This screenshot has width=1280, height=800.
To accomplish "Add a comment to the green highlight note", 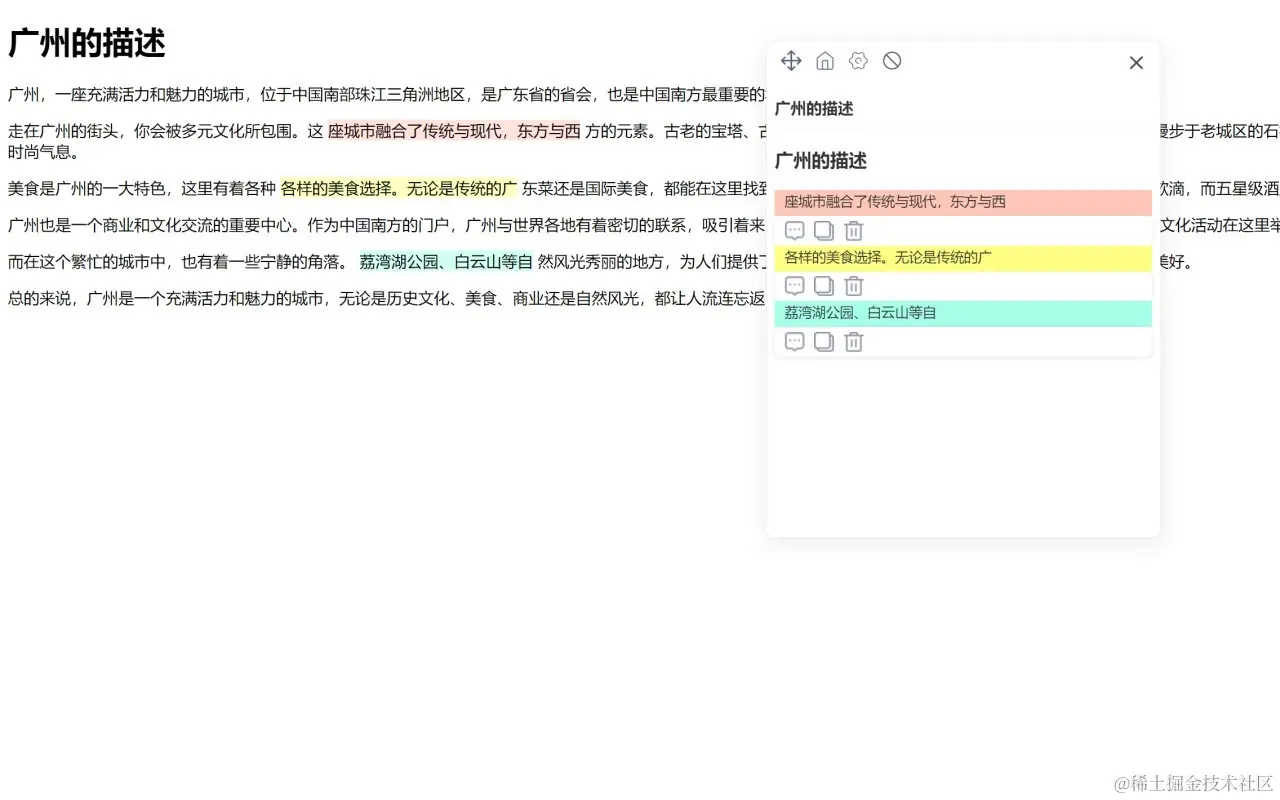I will [x=794, y=342].
